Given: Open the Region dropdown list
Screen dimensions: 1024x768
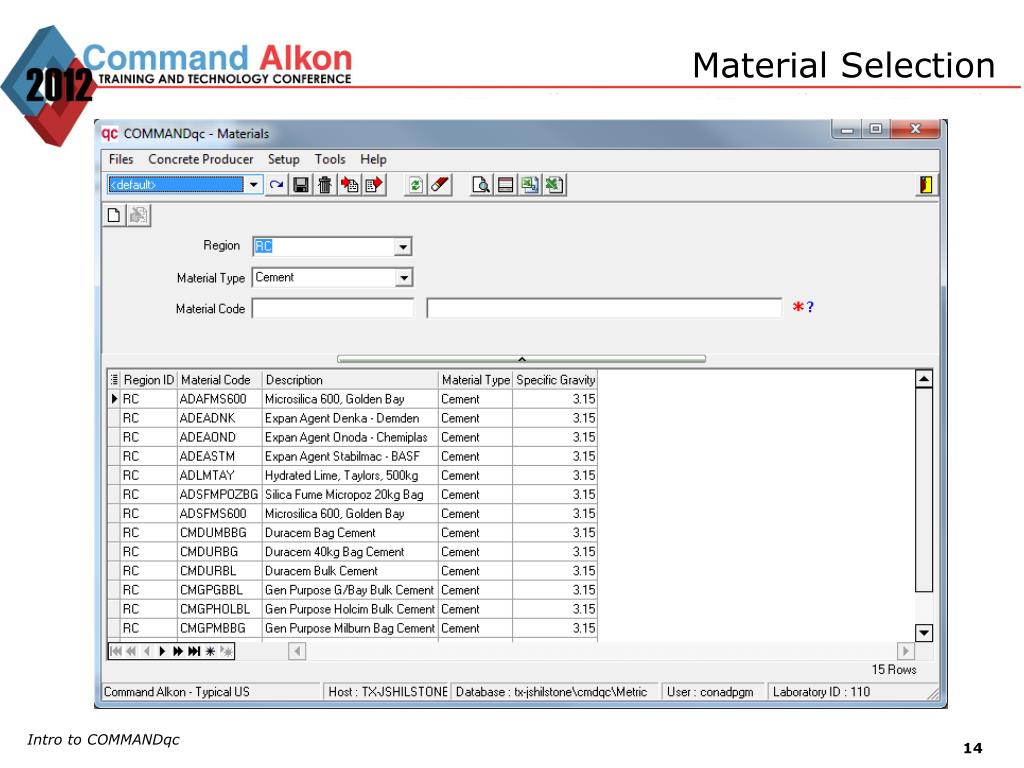Looking at the screenshot, I should [403, 247].
